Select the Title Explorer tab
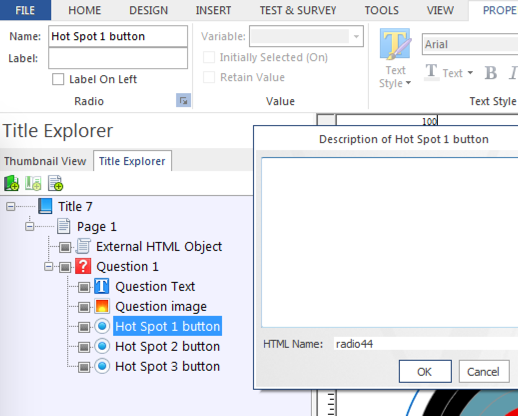This screenshot has height=416, width=518. 132,161
